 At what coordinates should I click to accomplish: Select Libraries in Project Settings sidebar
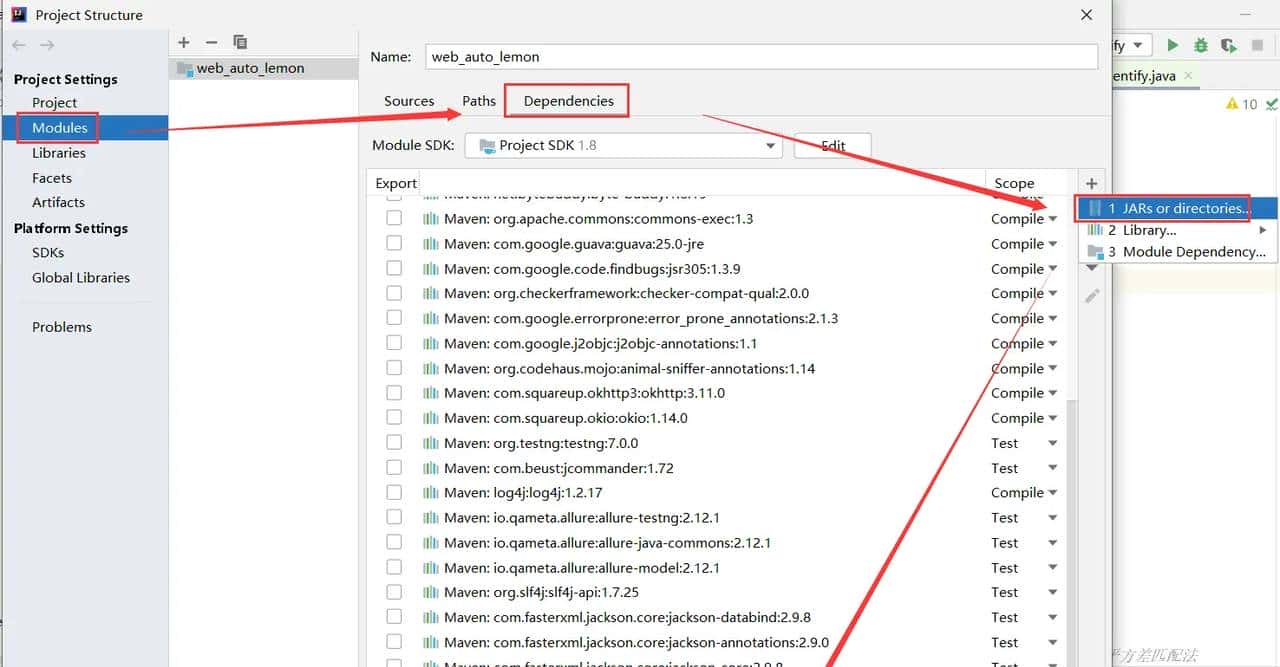click(60, 152)
